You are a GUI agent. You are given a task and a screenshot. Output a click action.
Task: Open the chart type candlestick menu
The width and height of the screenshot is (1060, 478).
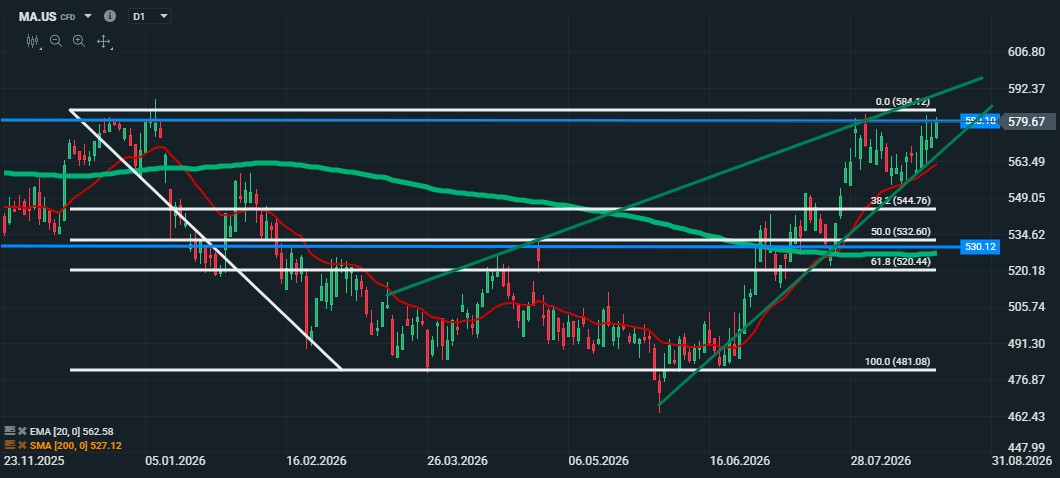32,41
